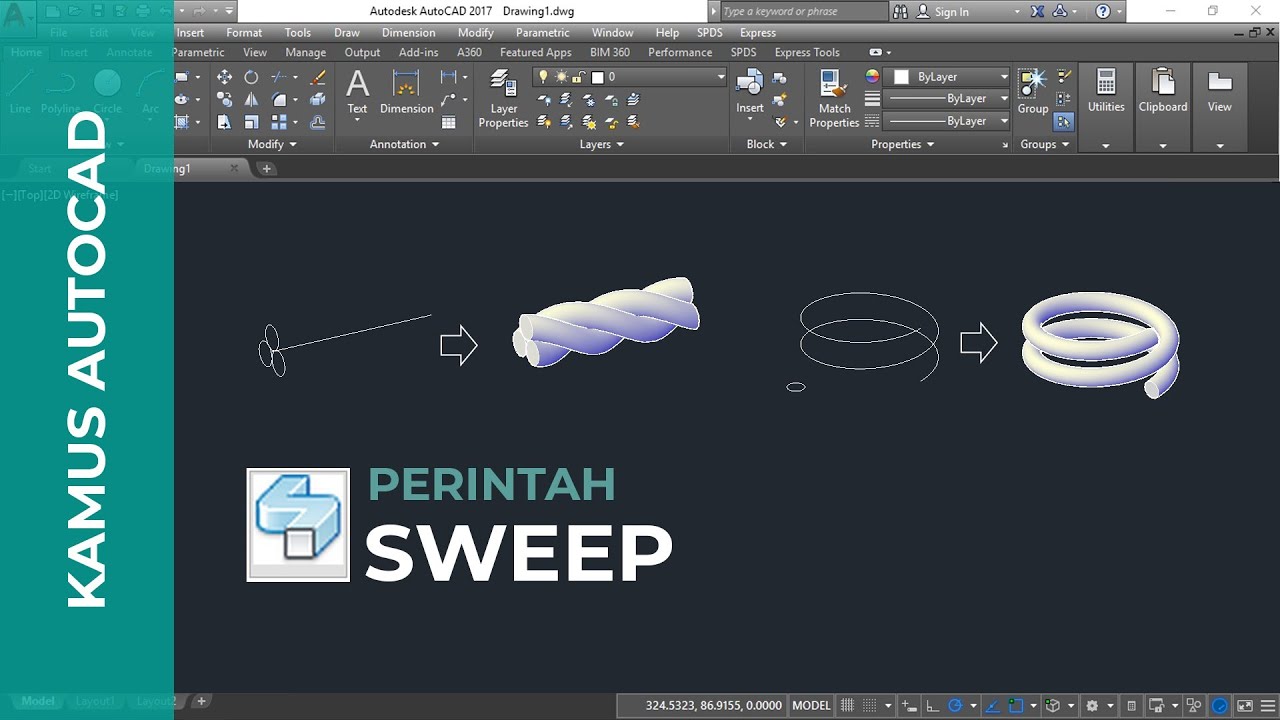Toggle Polar tracking in status bar
Image resolution: width=1280 pixels, height=720 pixels.
[955, 705]
